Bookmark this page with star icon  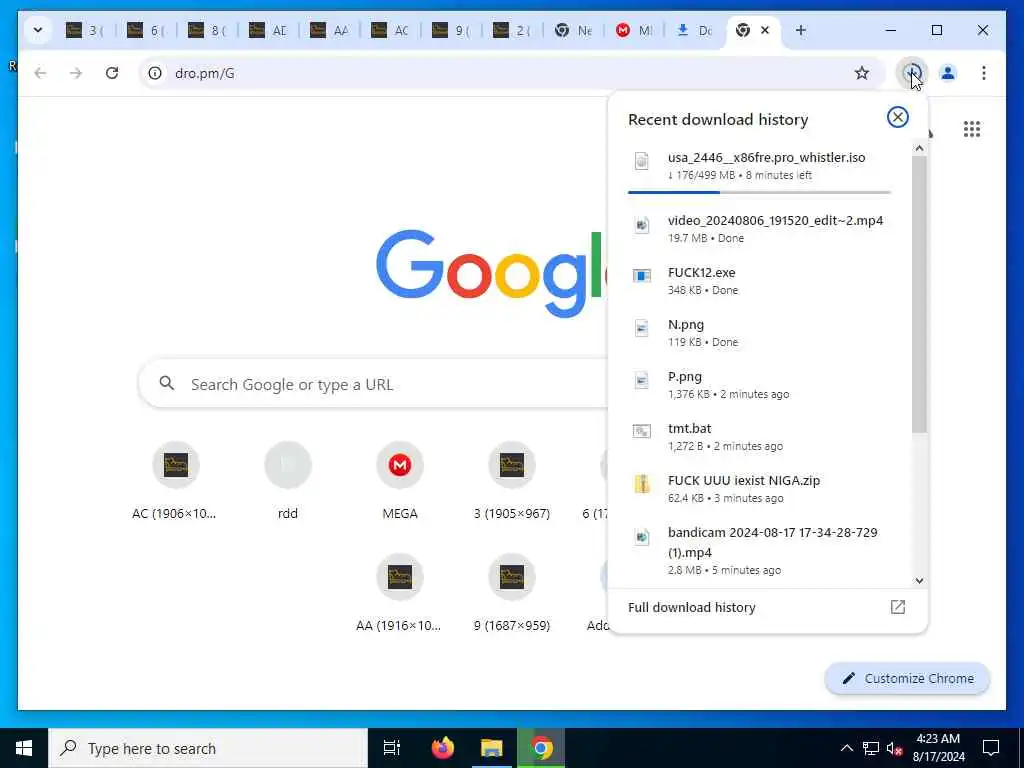pos(862,73)
